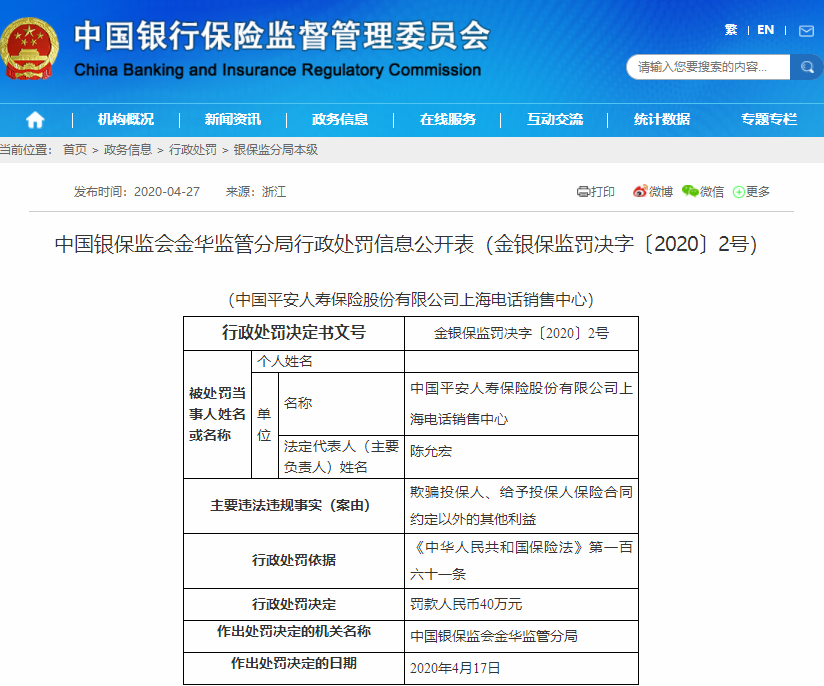The width and height of the screenshot is (824, 686).
Task: Click the company name cell 中国平安人寿保险
Action: coord(521,404)
